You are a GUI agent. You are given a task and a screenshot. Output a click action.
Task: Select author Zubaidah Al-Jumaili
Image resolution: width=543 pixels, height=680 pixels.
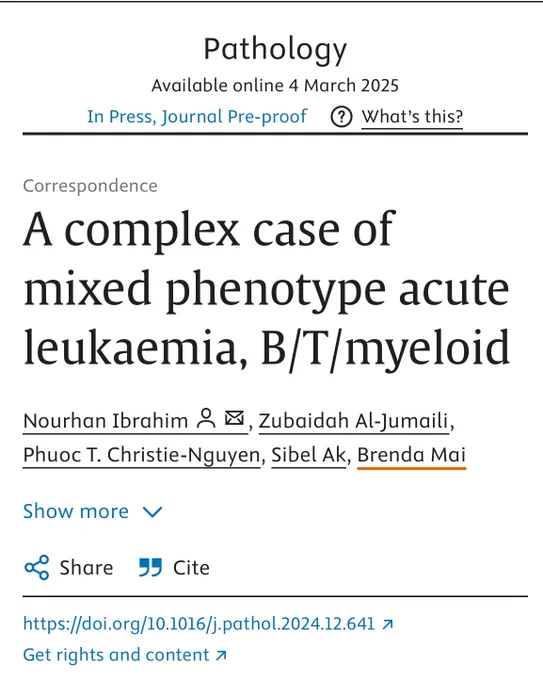tap(353, 421)
